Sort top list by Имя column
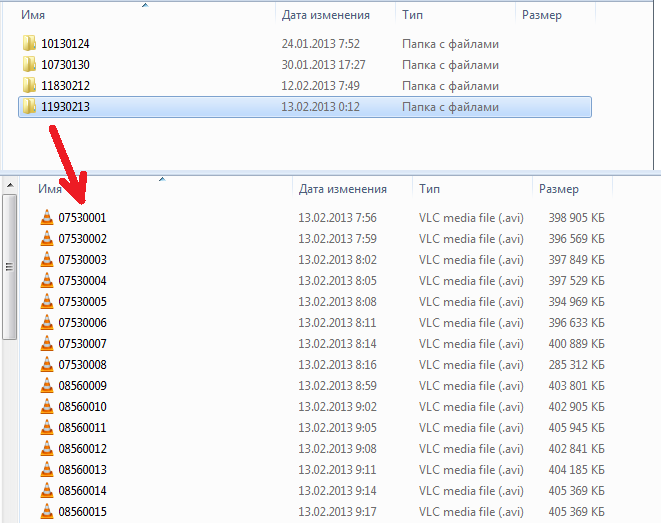The width and height of the screenshot is (661, 523). [32, 15]
